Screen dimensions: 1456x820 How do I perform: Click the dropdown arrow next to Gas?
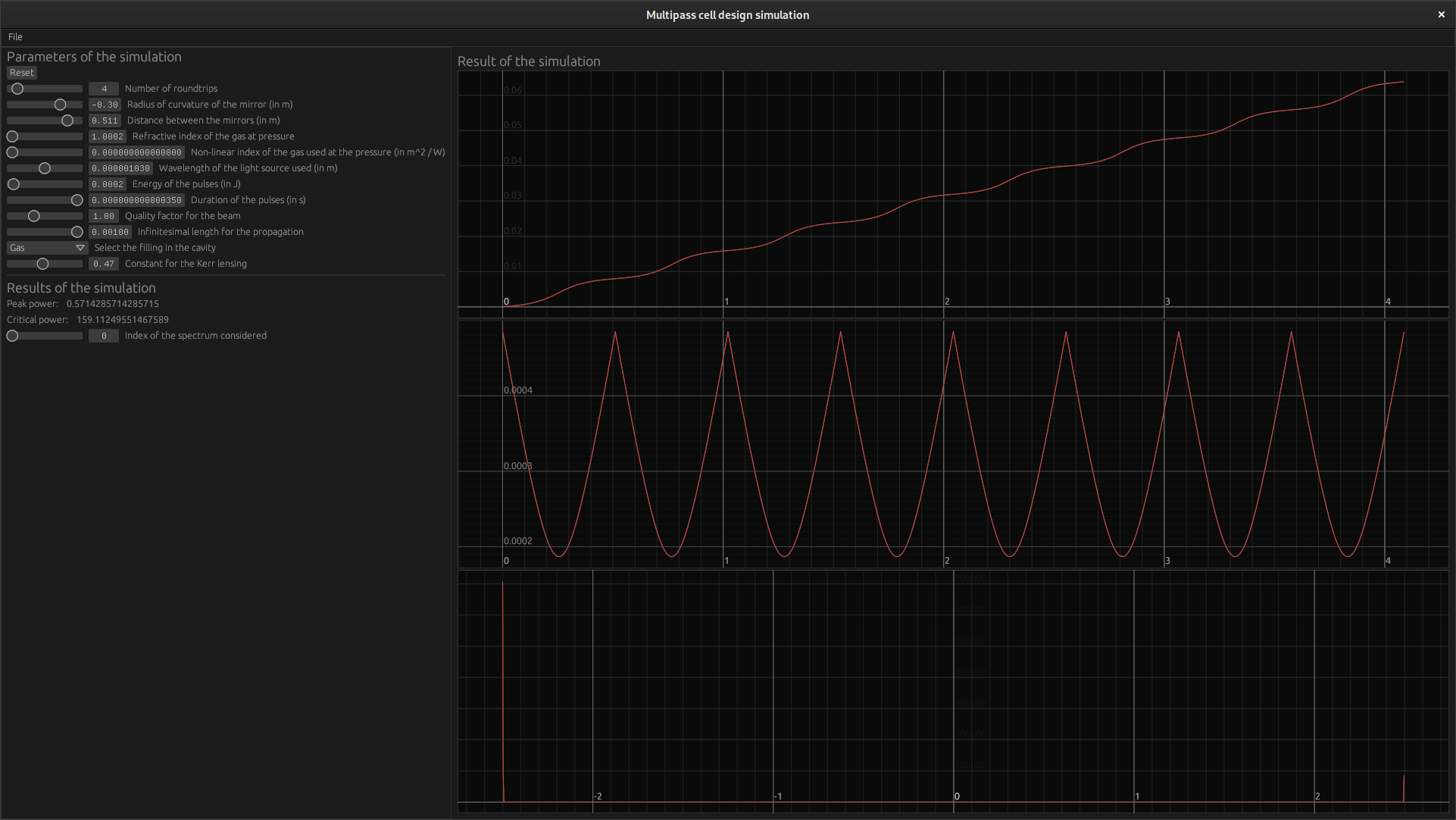pos(80,248)
